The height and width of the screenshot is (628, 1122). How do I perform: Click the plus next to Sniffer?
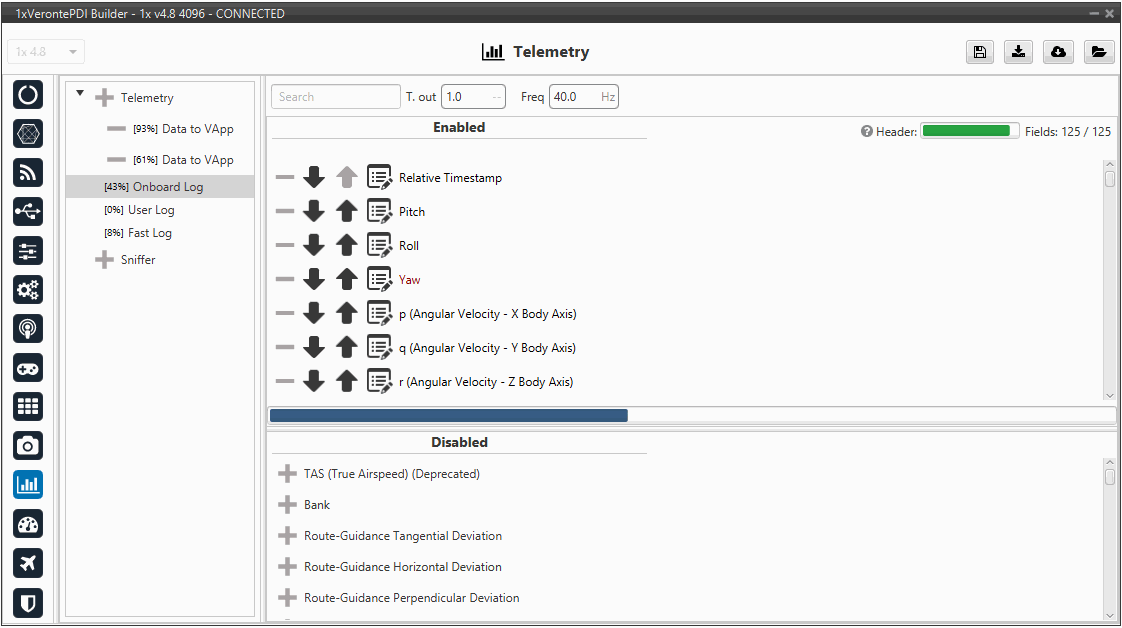pyautogui.click(x=104, y=260)
